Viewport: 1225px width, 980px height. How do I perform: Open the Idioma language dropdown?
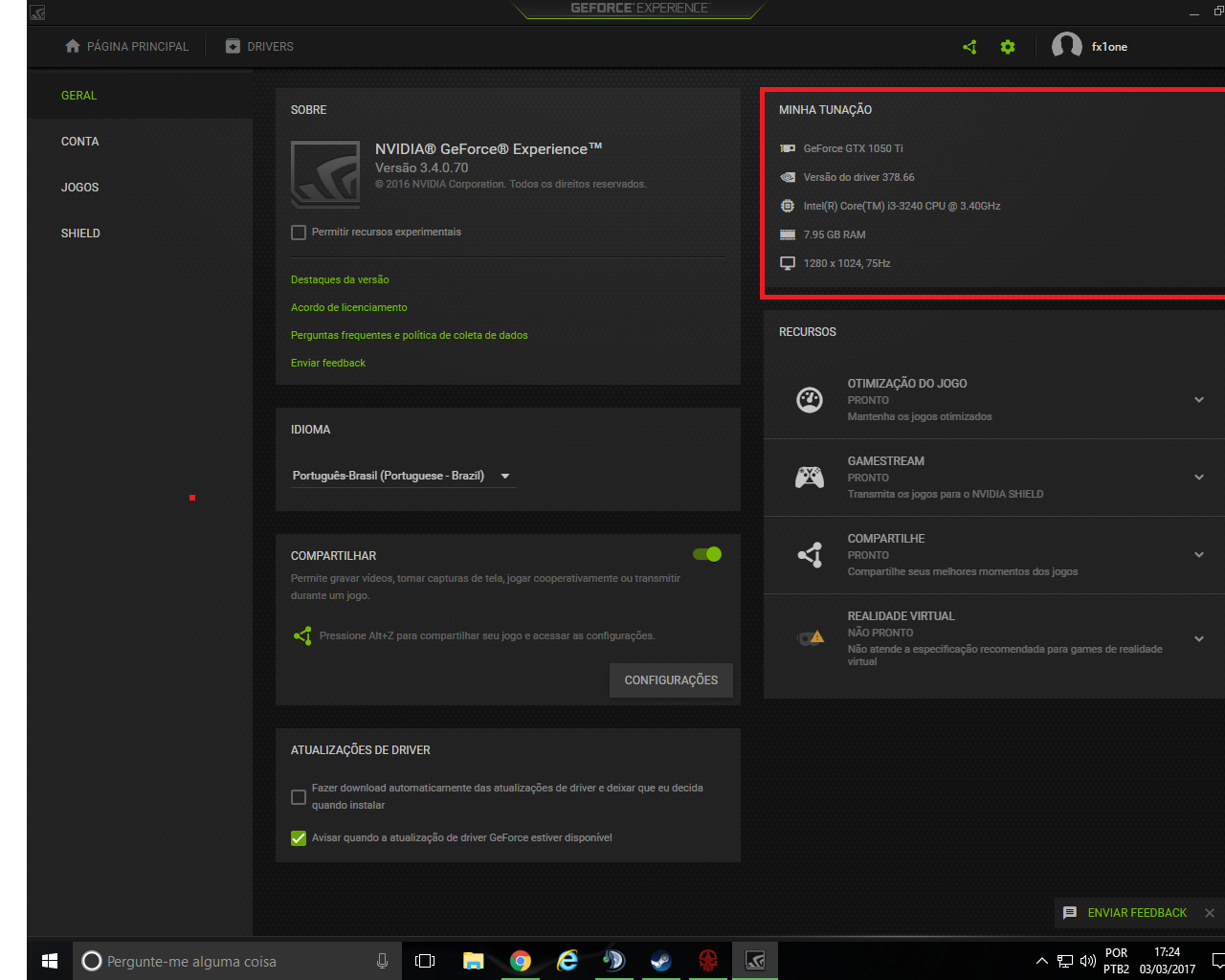pos(403,476)
